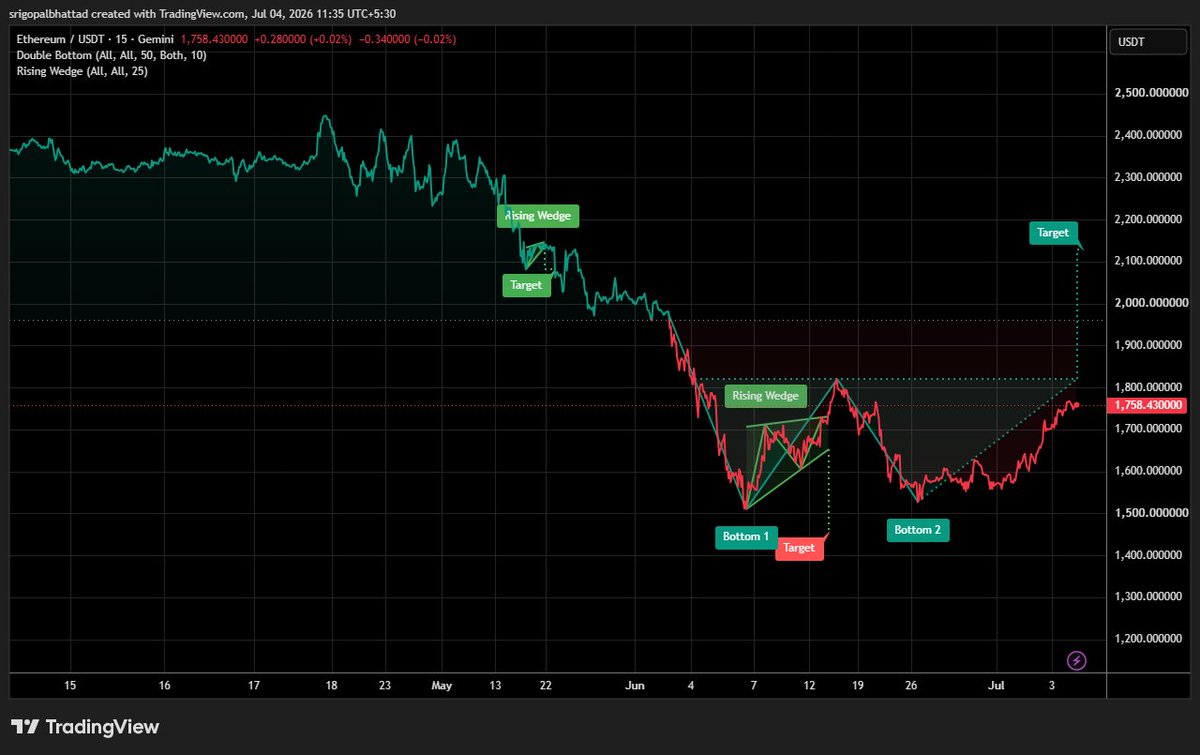1200x755 pixels.
Task: Click the 1,900.000000 price axis value
Action: click(1150, 345)
